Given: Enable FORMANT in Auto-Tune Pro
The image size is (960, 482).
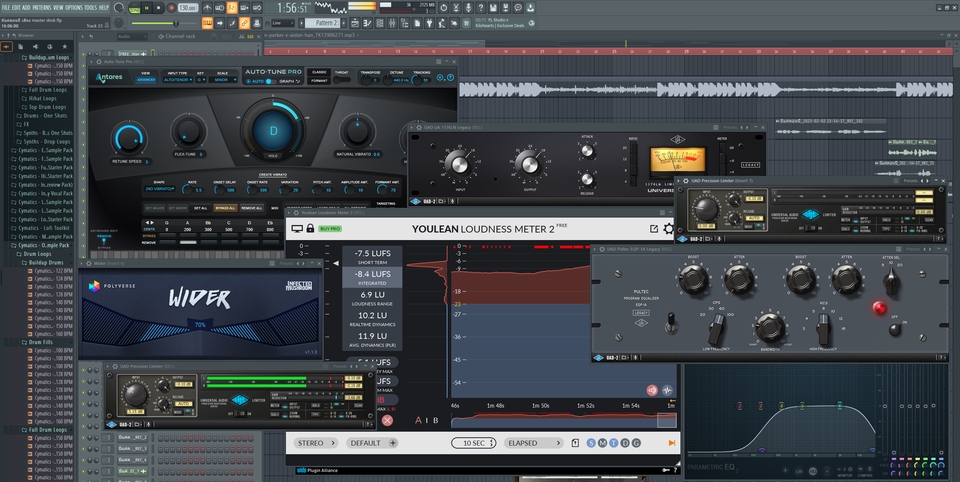Looking at the screenshot, I should (x=319, y=80).
